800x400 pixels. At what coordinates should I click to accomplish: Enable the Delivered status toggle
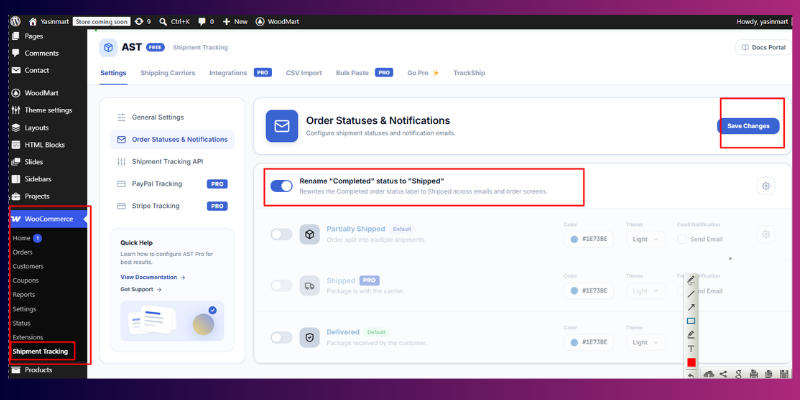[x=281, y=337]
